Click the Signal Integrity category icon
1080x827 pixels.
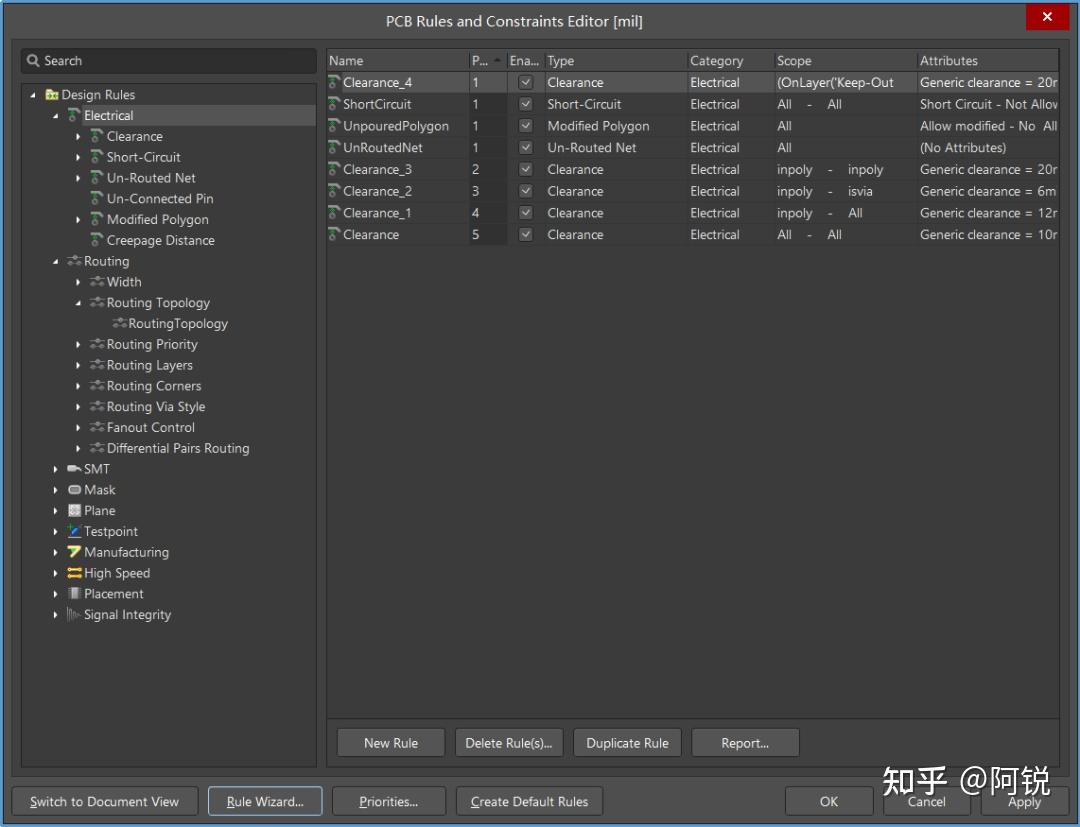point(74,614)
